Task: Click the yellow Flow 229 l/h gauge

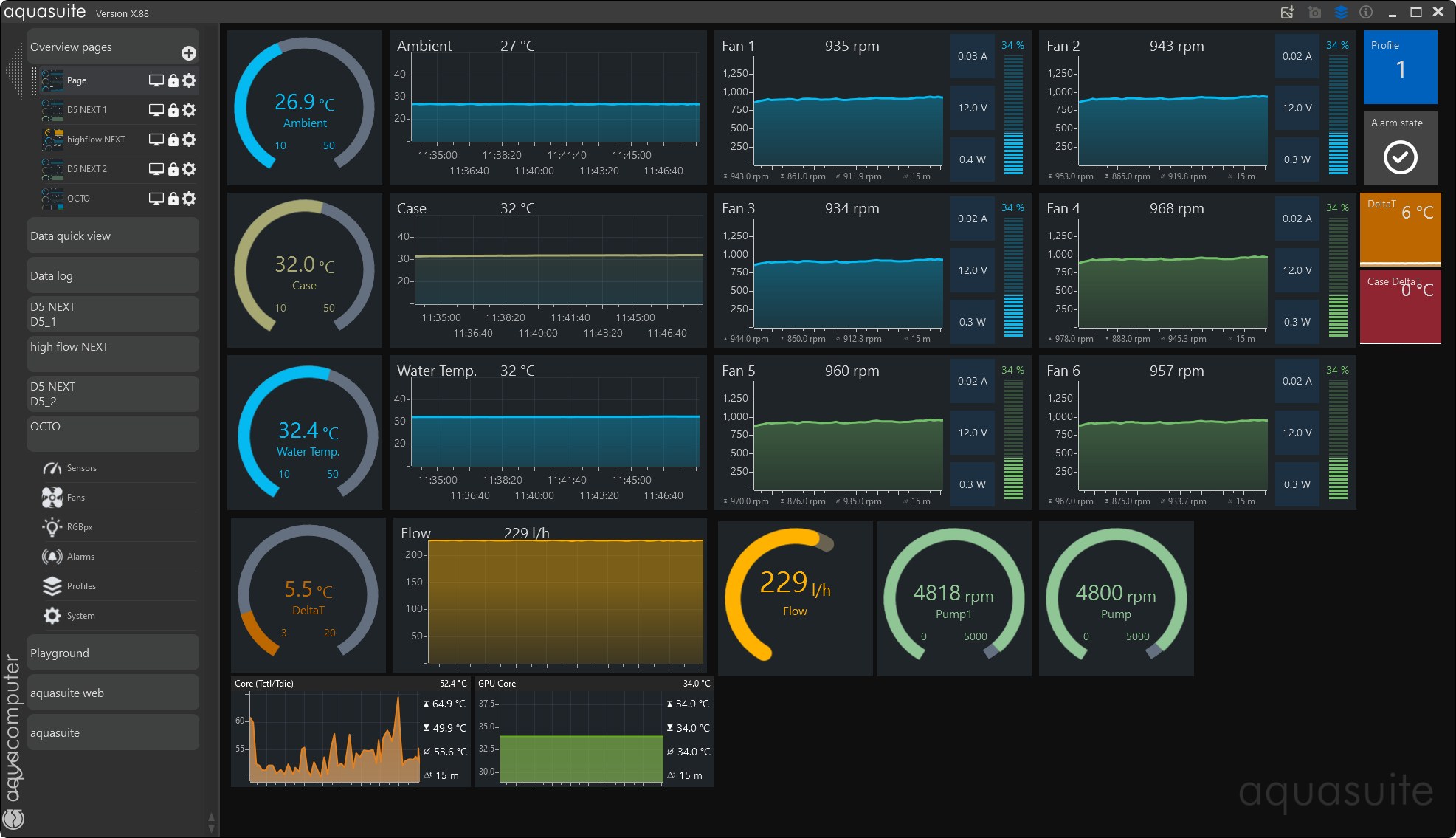Action: [795, 599]
